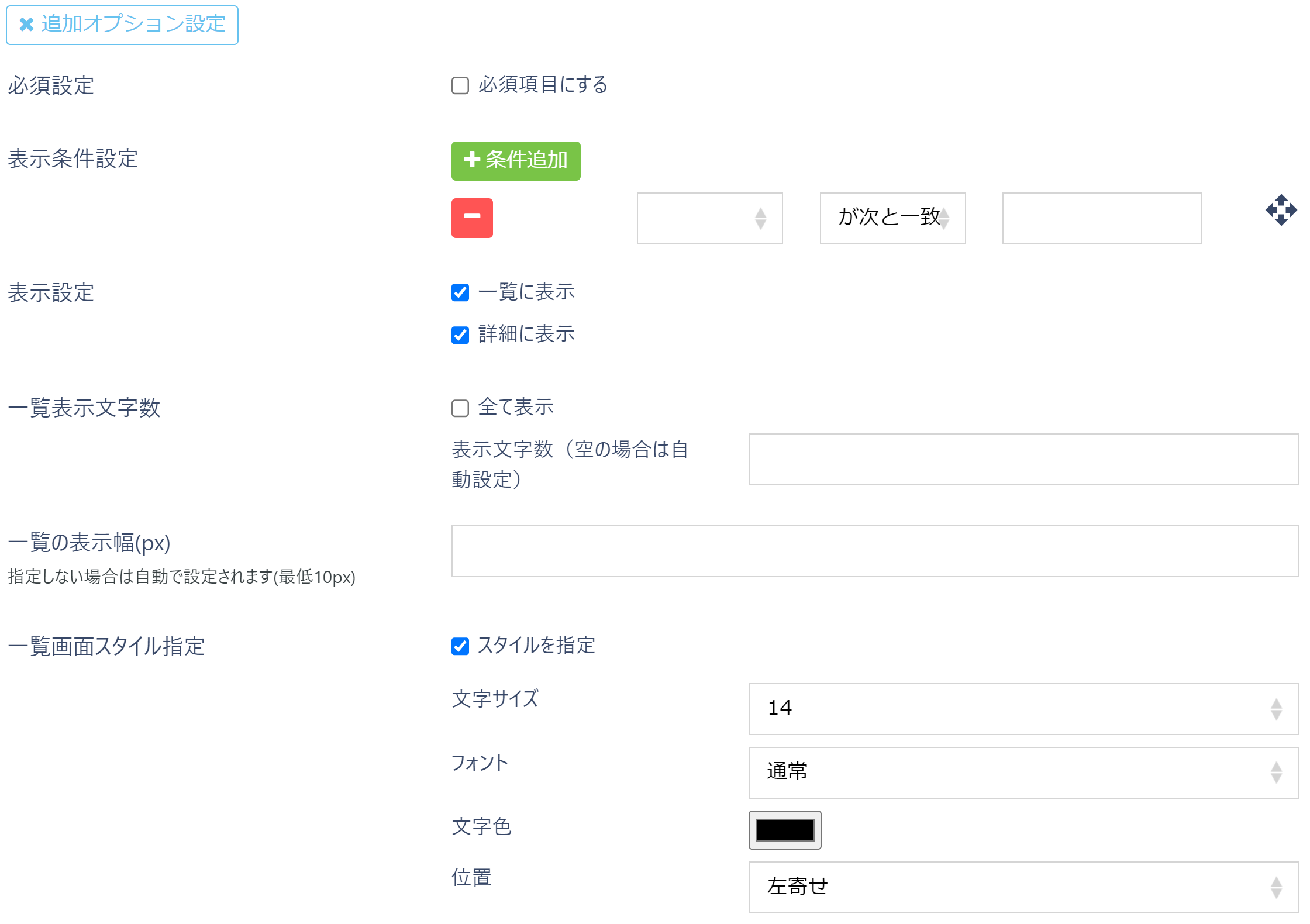Open the 位置 dropdown showing 左寄せ
The image size is (1310, 924).
pos(1023,887)
